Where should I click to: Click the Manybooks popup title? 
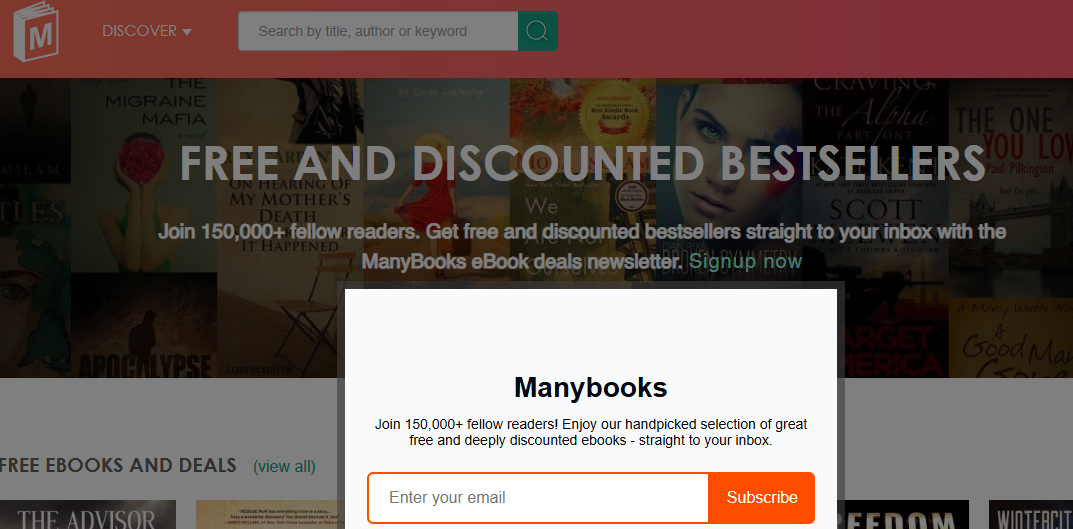(590, 388)
